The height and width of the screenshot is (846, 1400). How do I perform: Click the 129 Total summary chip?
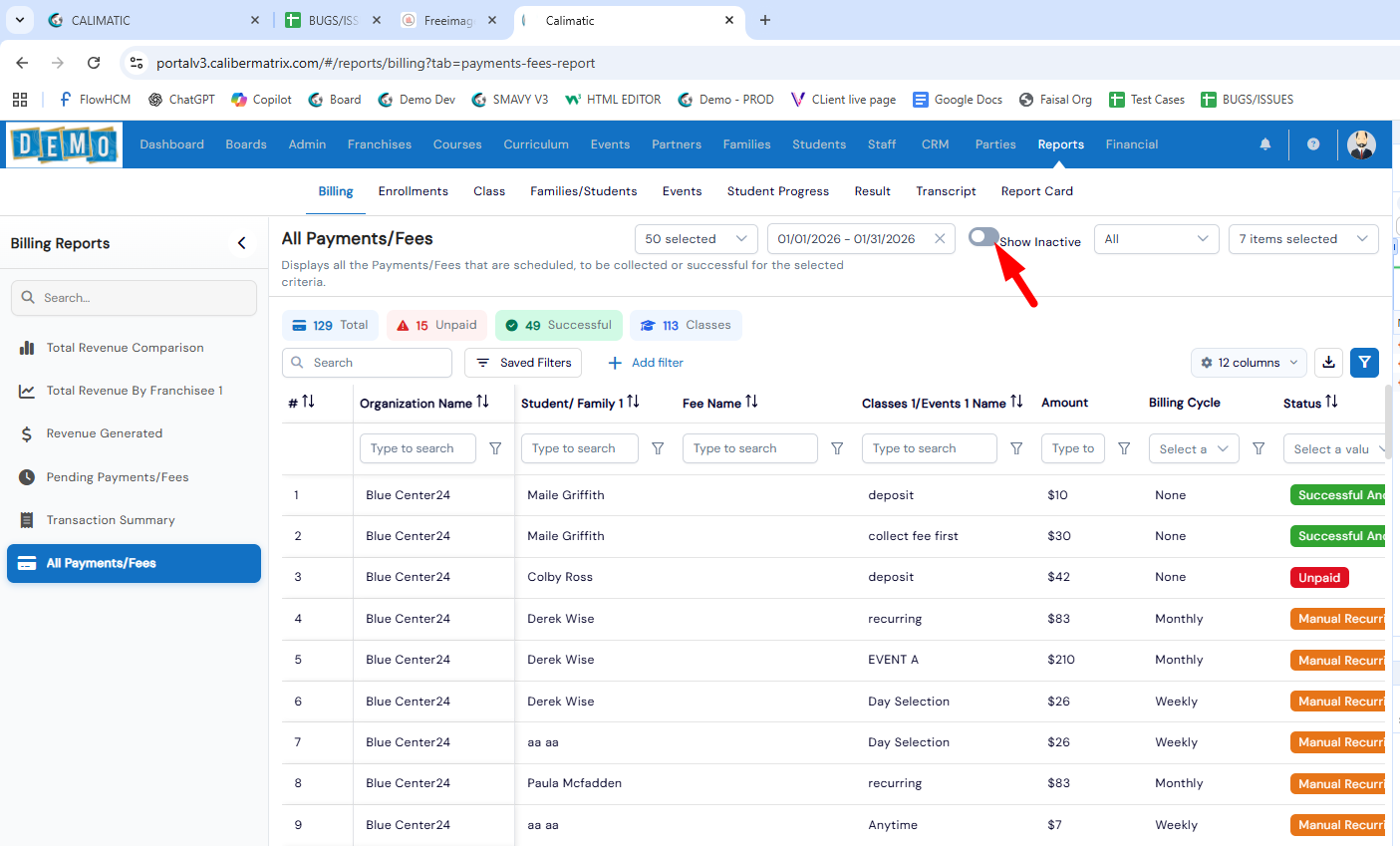click(330, 325)
